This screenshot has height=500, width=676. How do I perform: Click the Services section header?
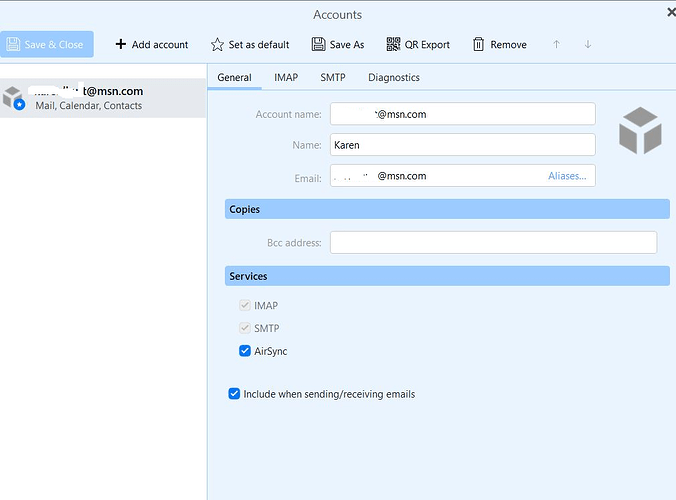[447, 276]
